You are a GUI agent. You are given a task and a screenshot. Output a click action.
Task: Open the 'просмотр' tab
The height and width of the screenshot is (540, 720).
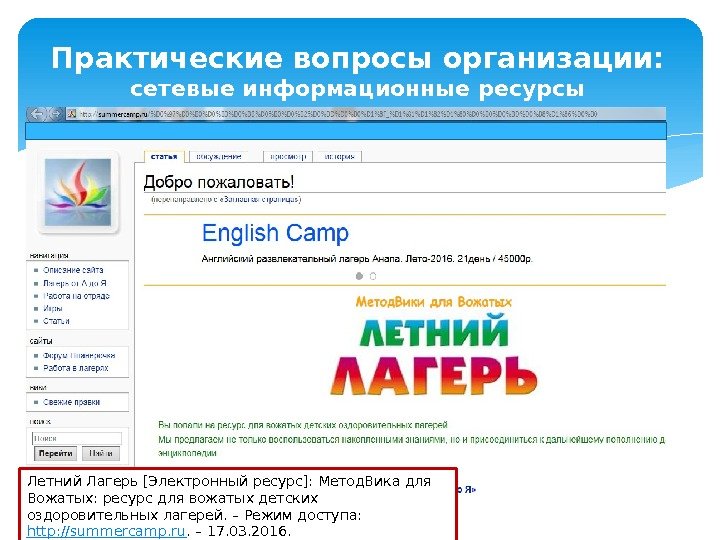[x=288, y=157]
